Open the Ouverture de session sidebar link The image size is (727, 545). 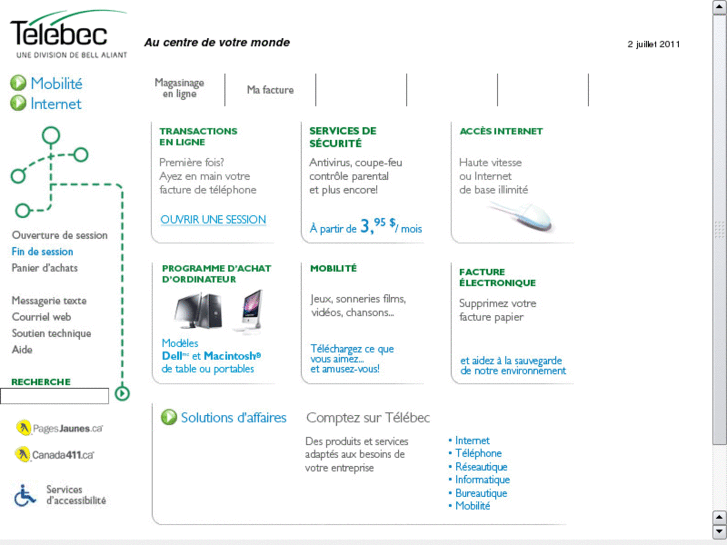59,236
